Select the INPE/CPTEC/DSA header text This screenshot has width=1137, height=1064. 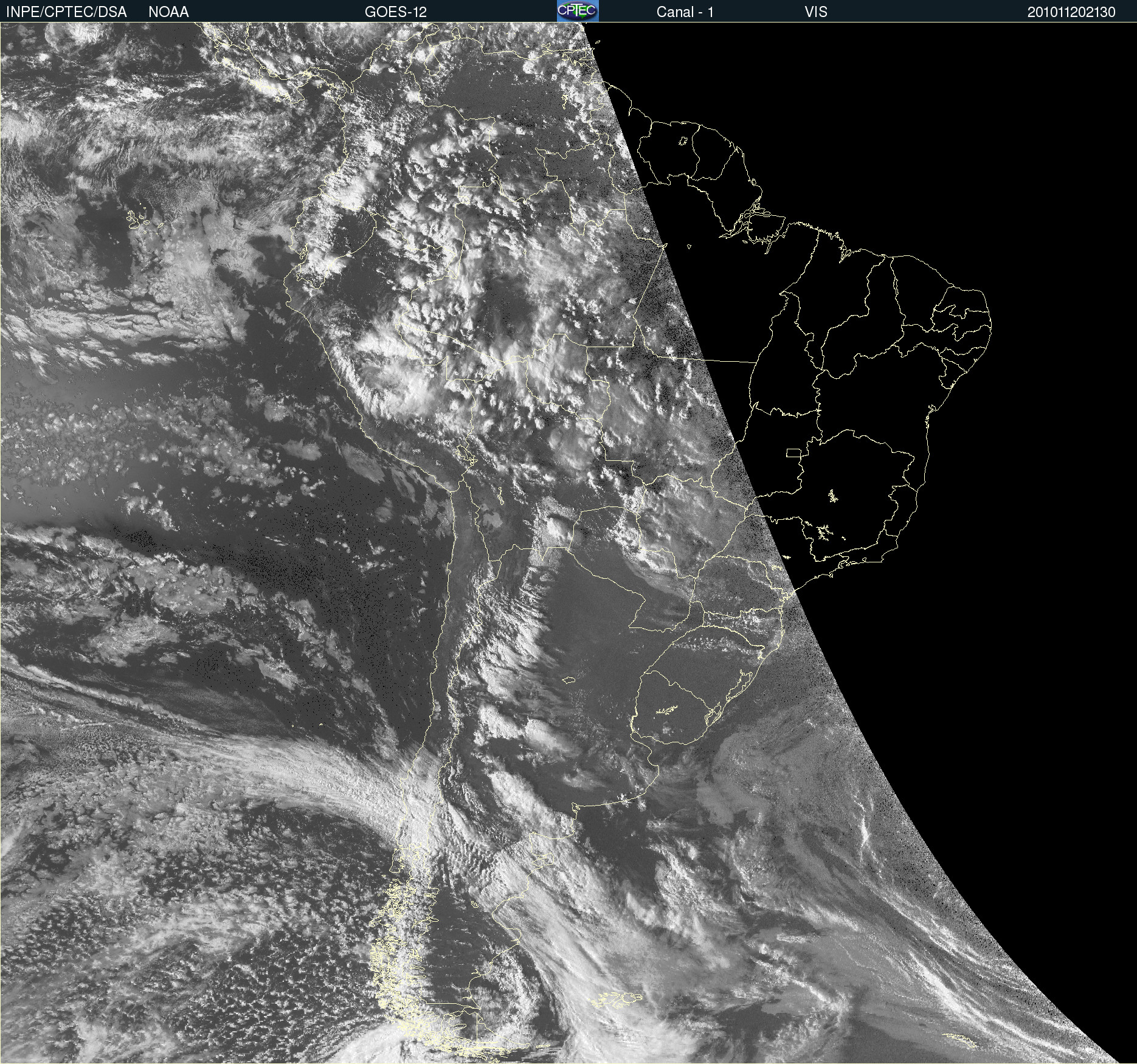pos(66,12)
